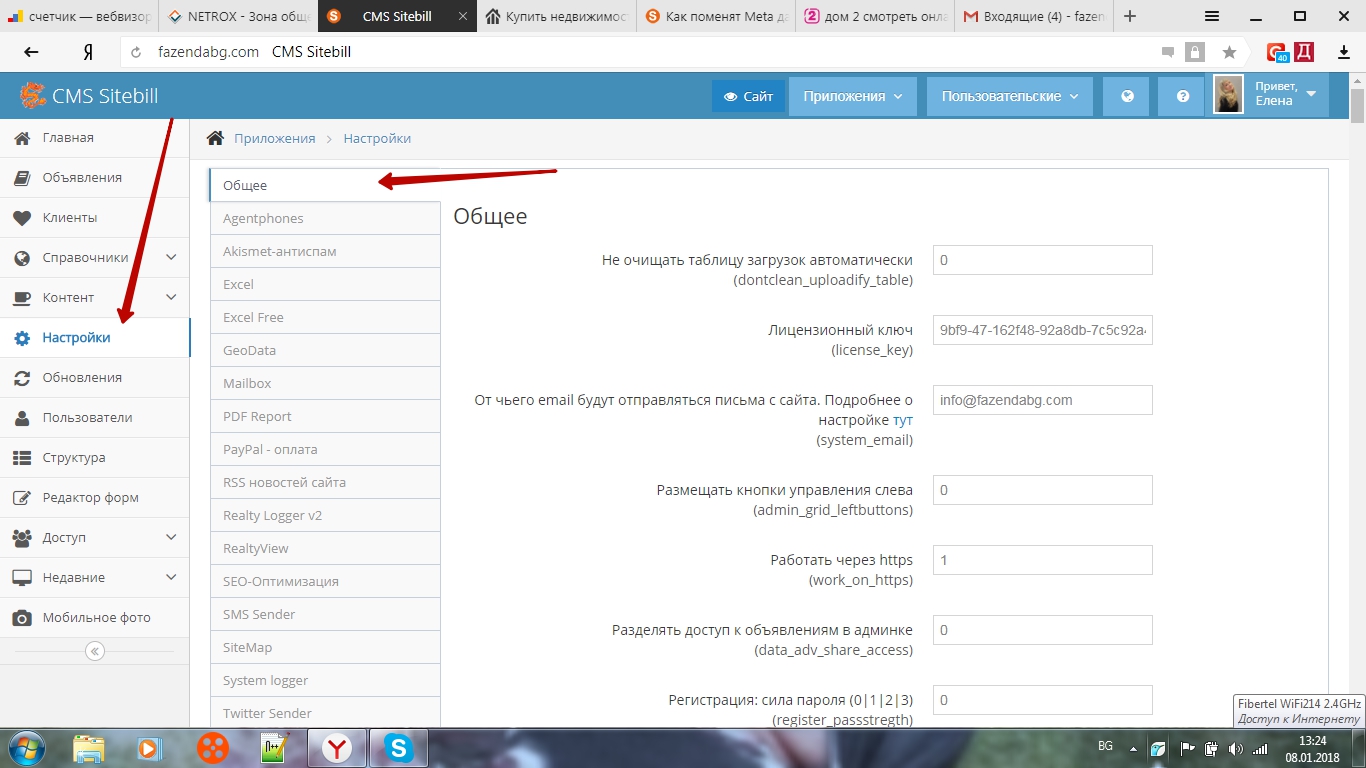
Task: Select the Excel Free settings tab
Action: pyautogui.click(x=325, y=317)
